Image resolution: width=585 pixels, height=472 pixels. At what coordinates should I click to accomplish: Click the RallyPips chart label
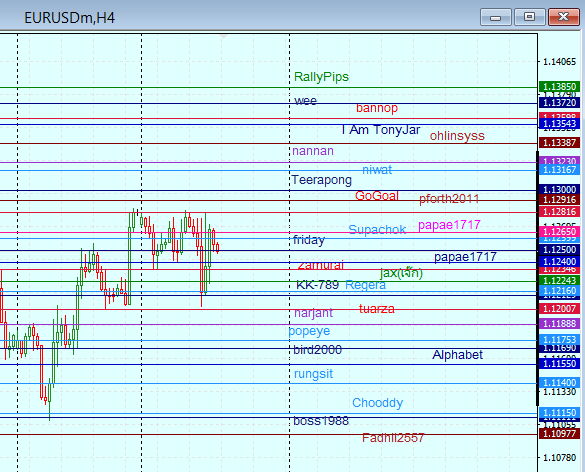pyautogui.click(x=321, y=77)
